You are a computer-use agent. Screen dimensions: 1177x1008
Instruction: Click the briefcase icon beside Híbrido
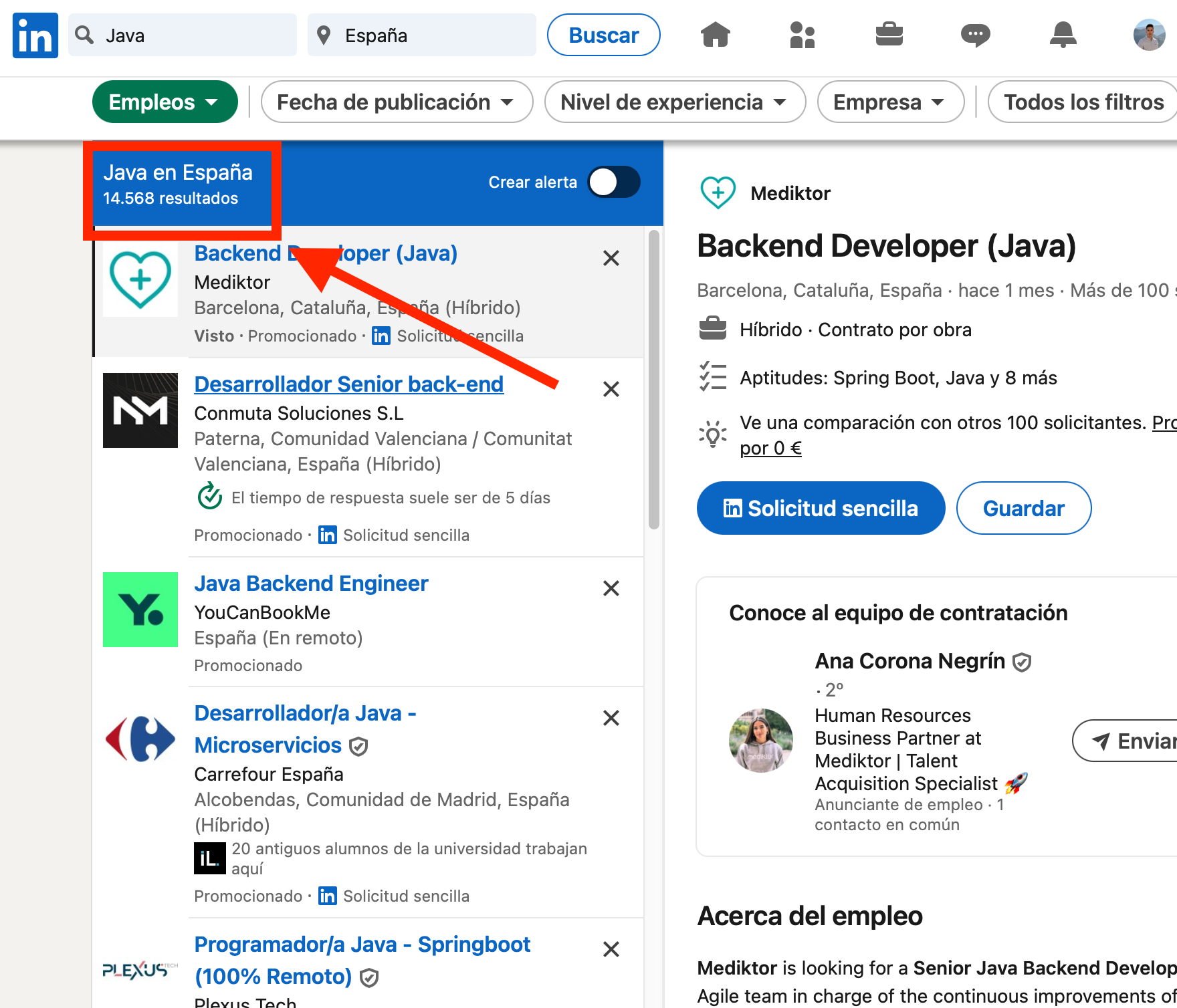coord(713,328)
